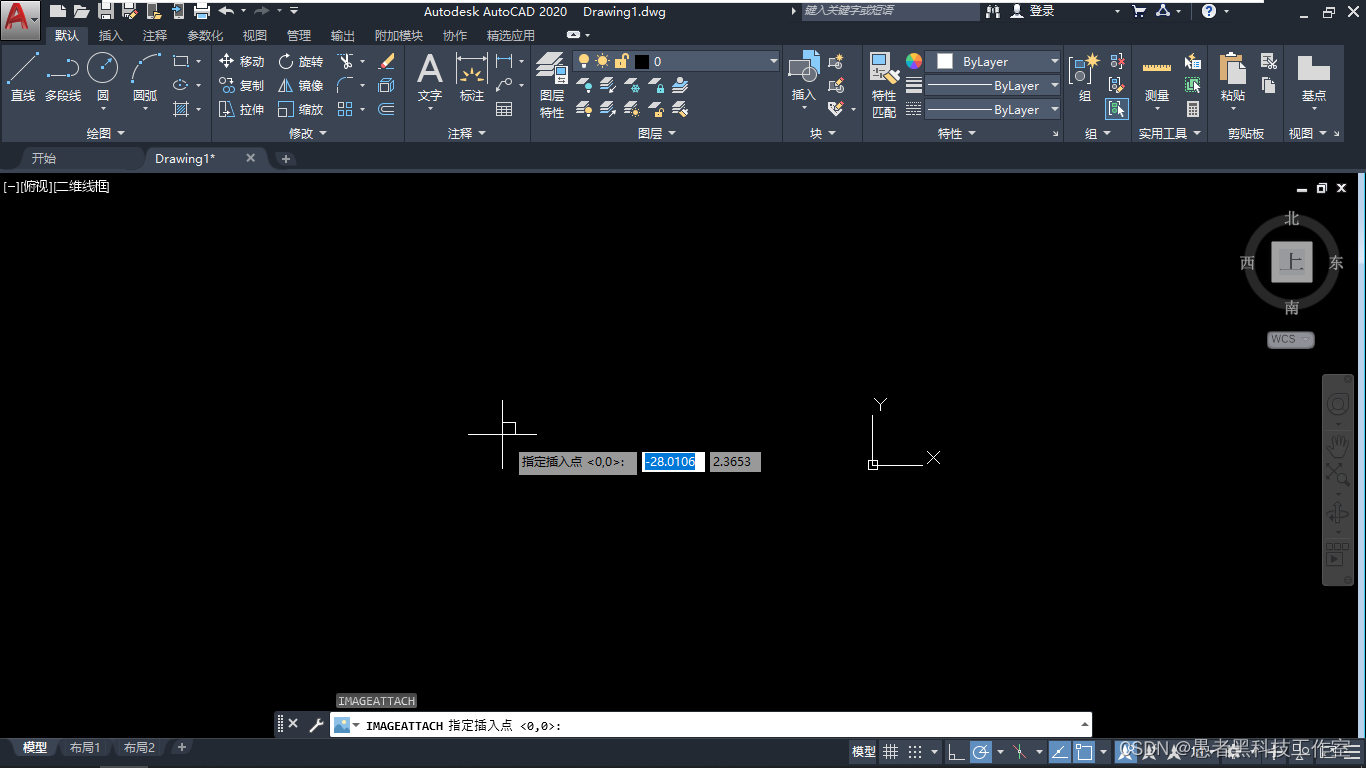Screen dimensions: 1366x768
Task: Expand the Draw (绘图) panel
Action: point(106,133)
